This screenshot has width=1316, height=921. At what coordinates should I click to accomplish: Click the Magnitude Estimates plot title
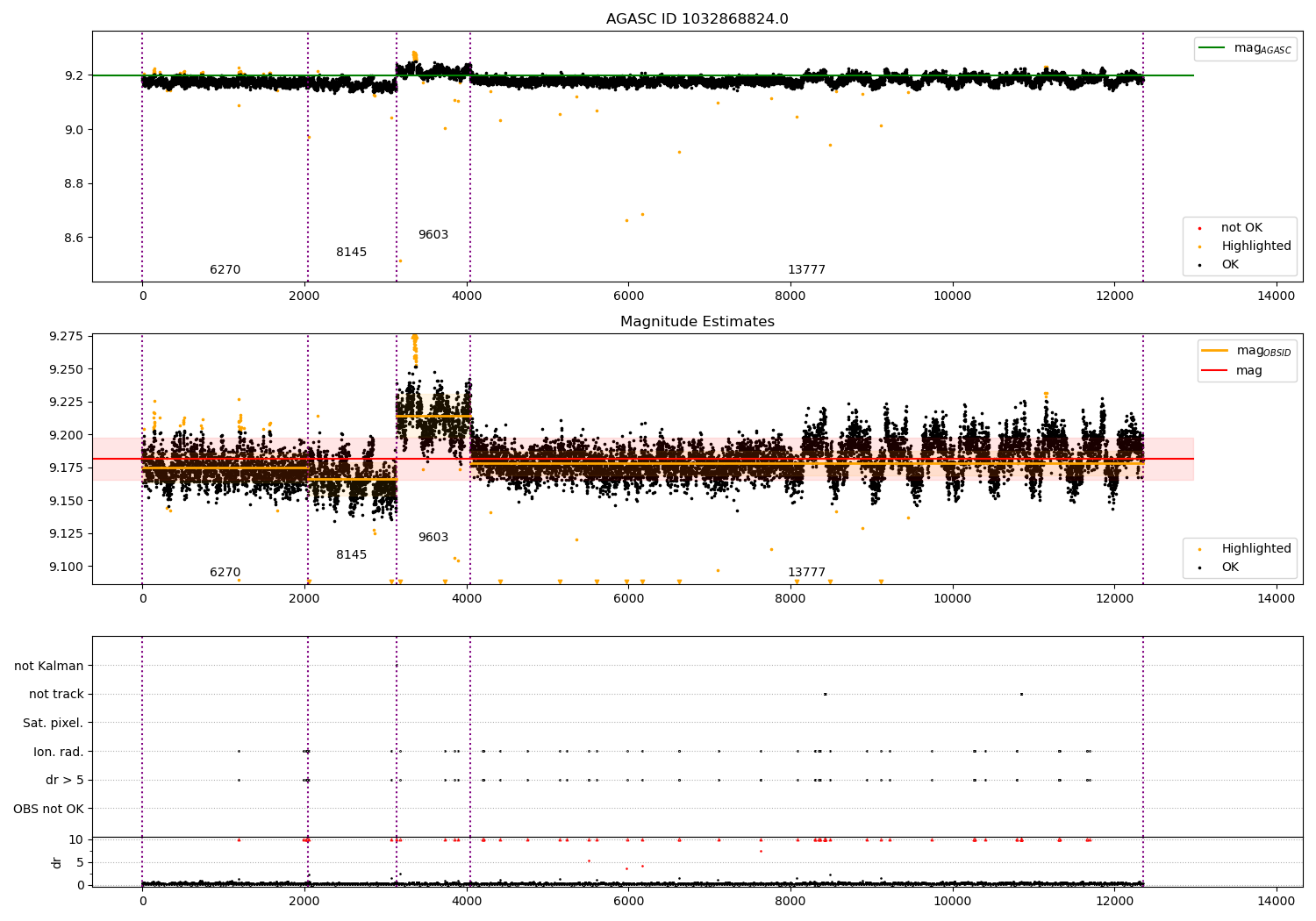coord(697,322)
